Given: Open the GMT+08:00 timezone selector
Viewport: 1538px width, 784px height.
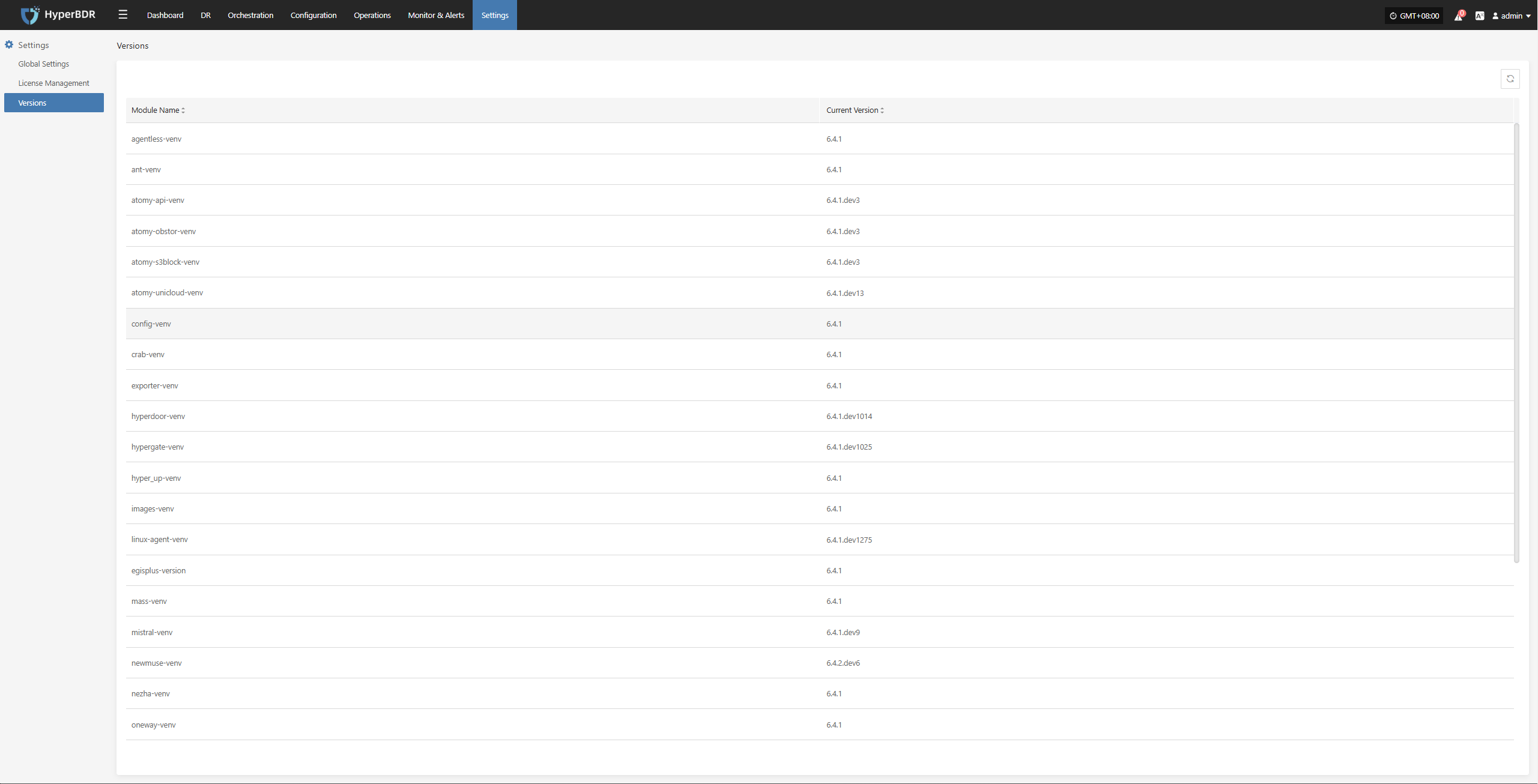Looking at the screenshot, I should pyautogui.click(x=1414, y=16).
